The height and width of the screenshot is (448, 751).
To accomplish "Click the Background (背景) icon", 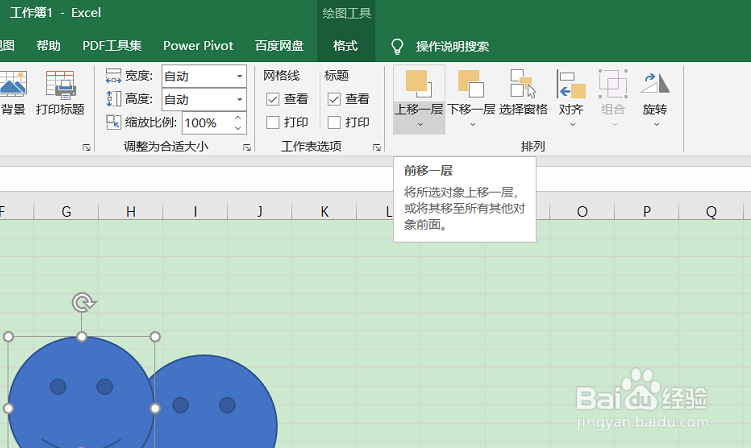I will pos(13,85).
